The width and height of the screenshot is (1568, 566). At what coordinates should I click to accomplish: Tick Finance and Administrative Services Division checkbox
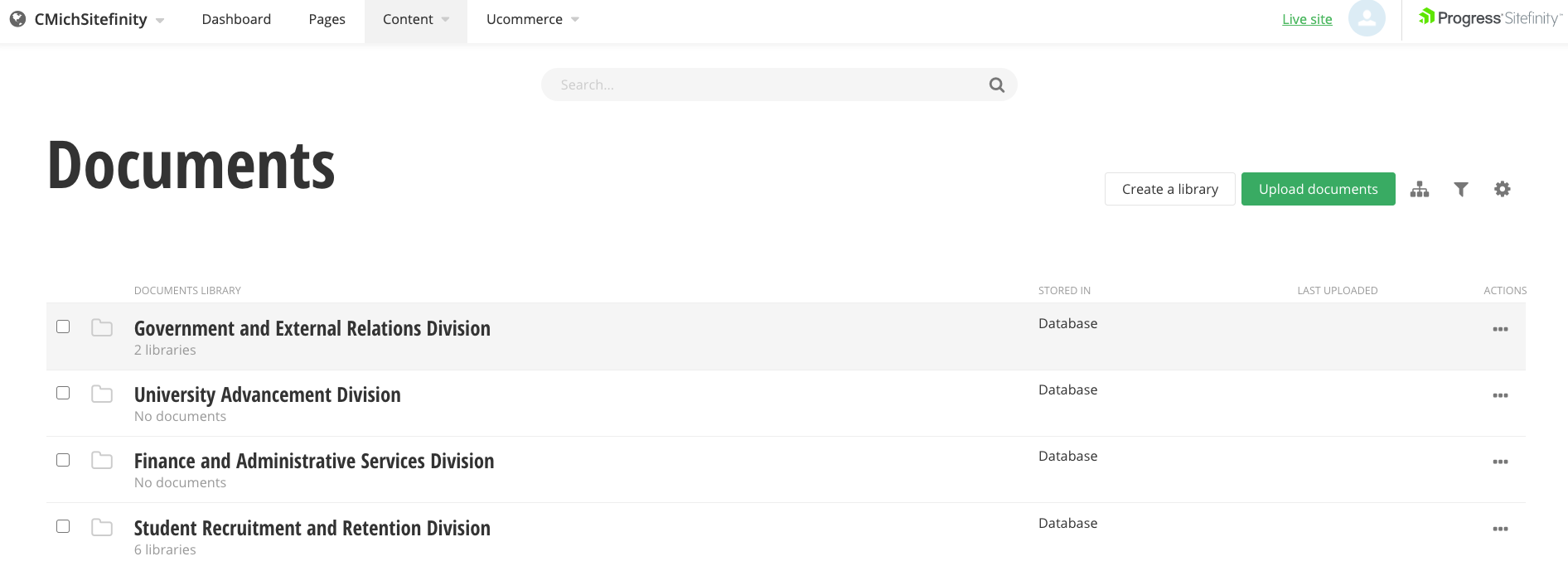(63, 460)
